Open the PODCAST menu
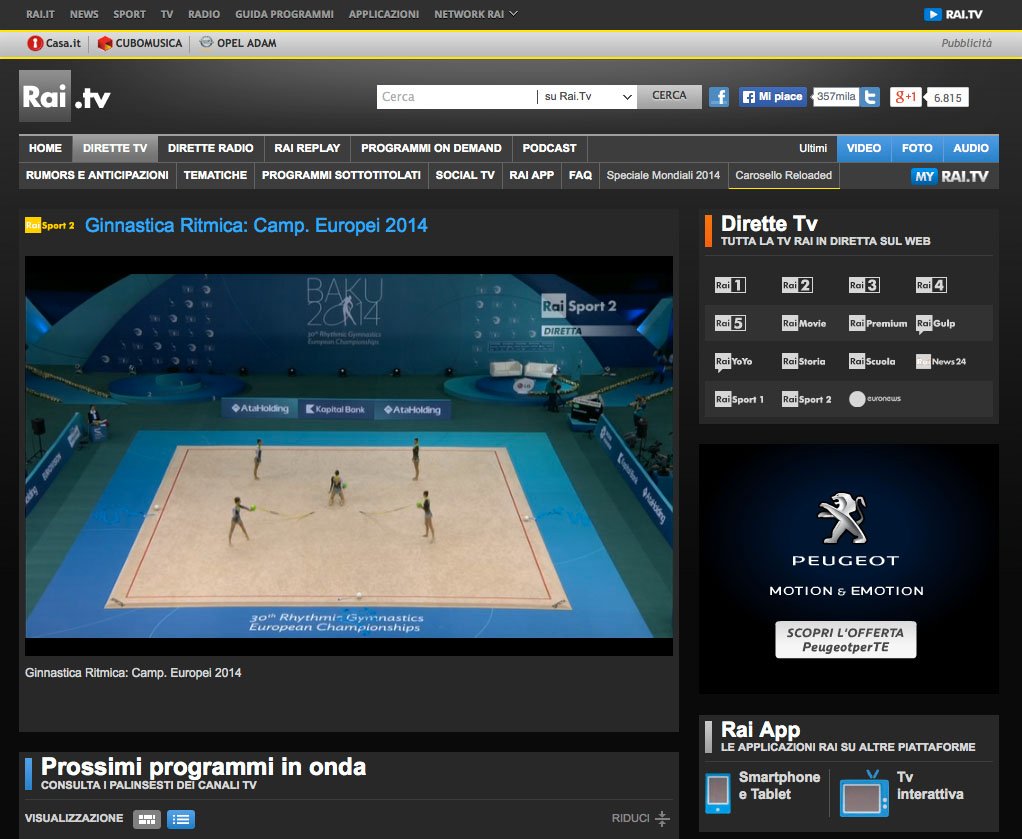The image size is (1022, 839). click(549, 148)
